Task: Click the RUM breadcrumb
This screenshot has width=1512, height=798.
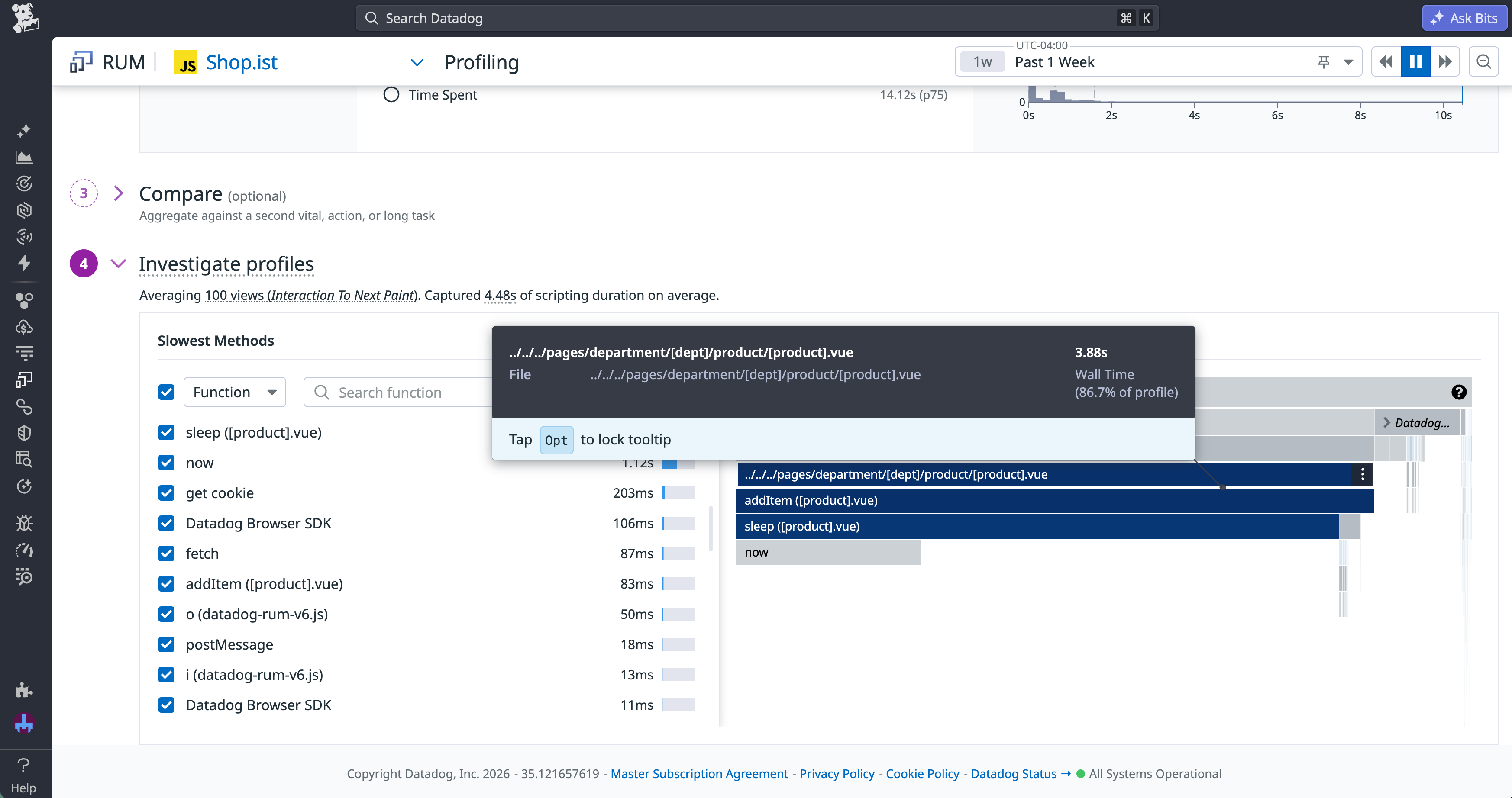Action: (x=124, y=62)
